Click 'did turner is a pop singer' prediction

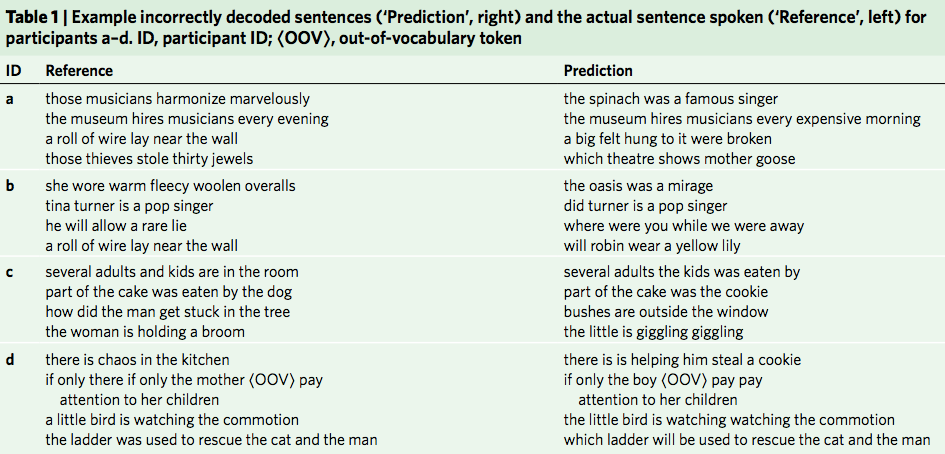(x=645, y=206)
